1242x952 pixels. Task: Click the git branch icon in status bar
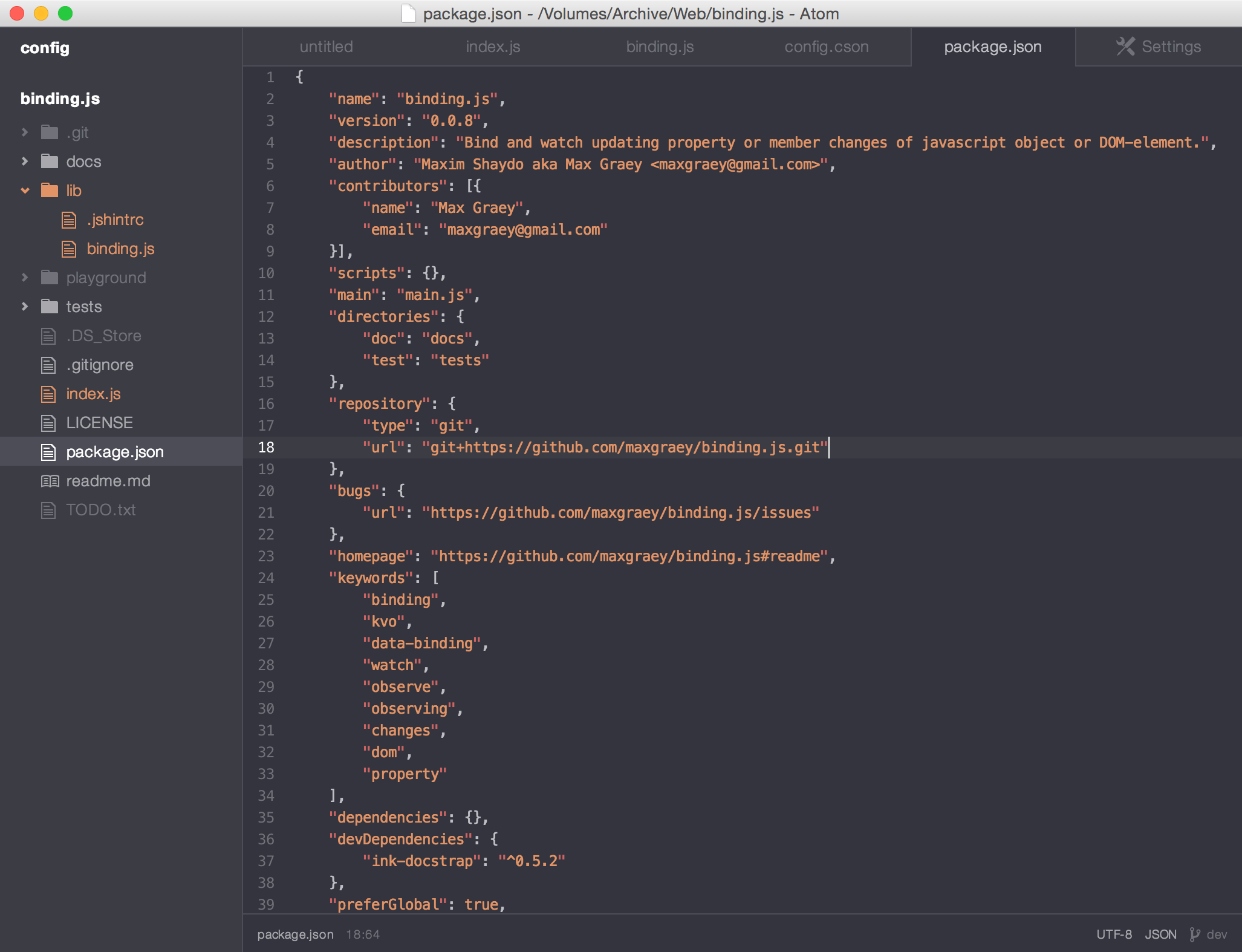[1194, 934]
